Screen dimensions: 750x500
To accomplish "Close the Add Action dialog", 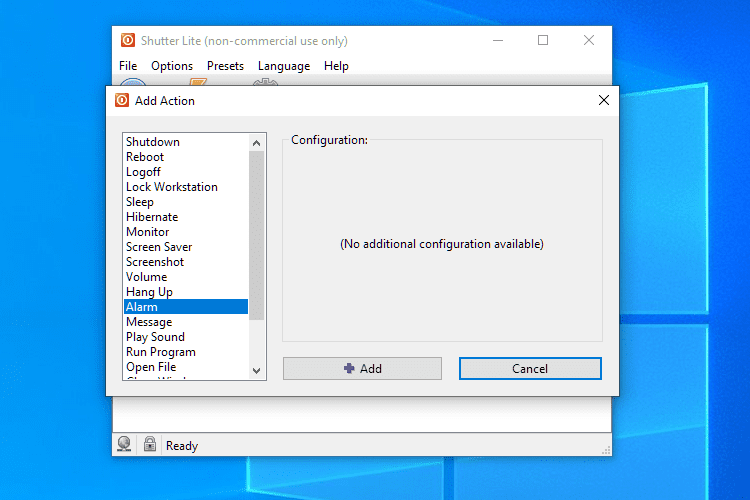I will (604, 100).
